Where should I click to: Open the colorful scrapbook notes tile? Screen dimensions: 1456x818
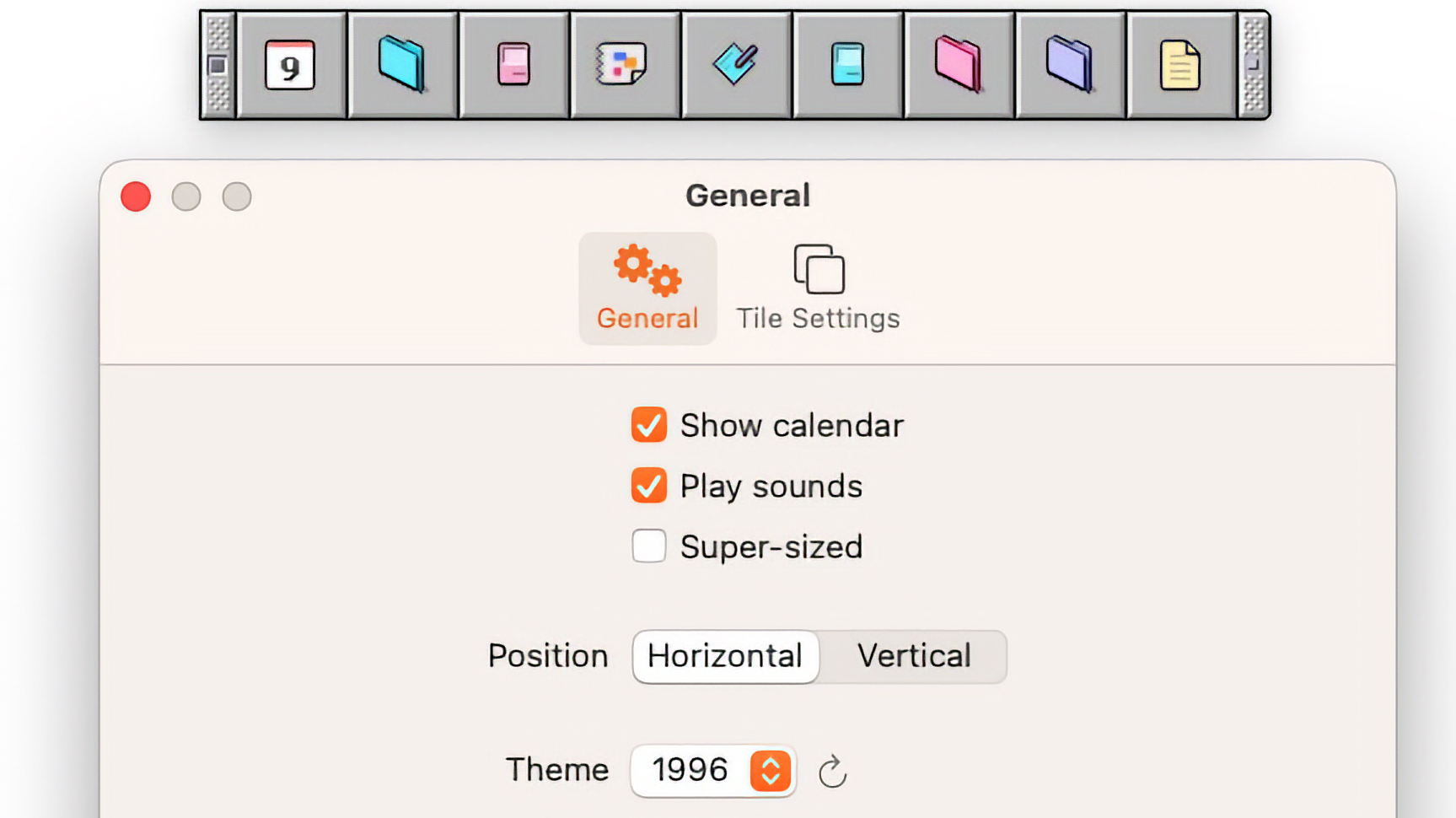coord(624,65)
